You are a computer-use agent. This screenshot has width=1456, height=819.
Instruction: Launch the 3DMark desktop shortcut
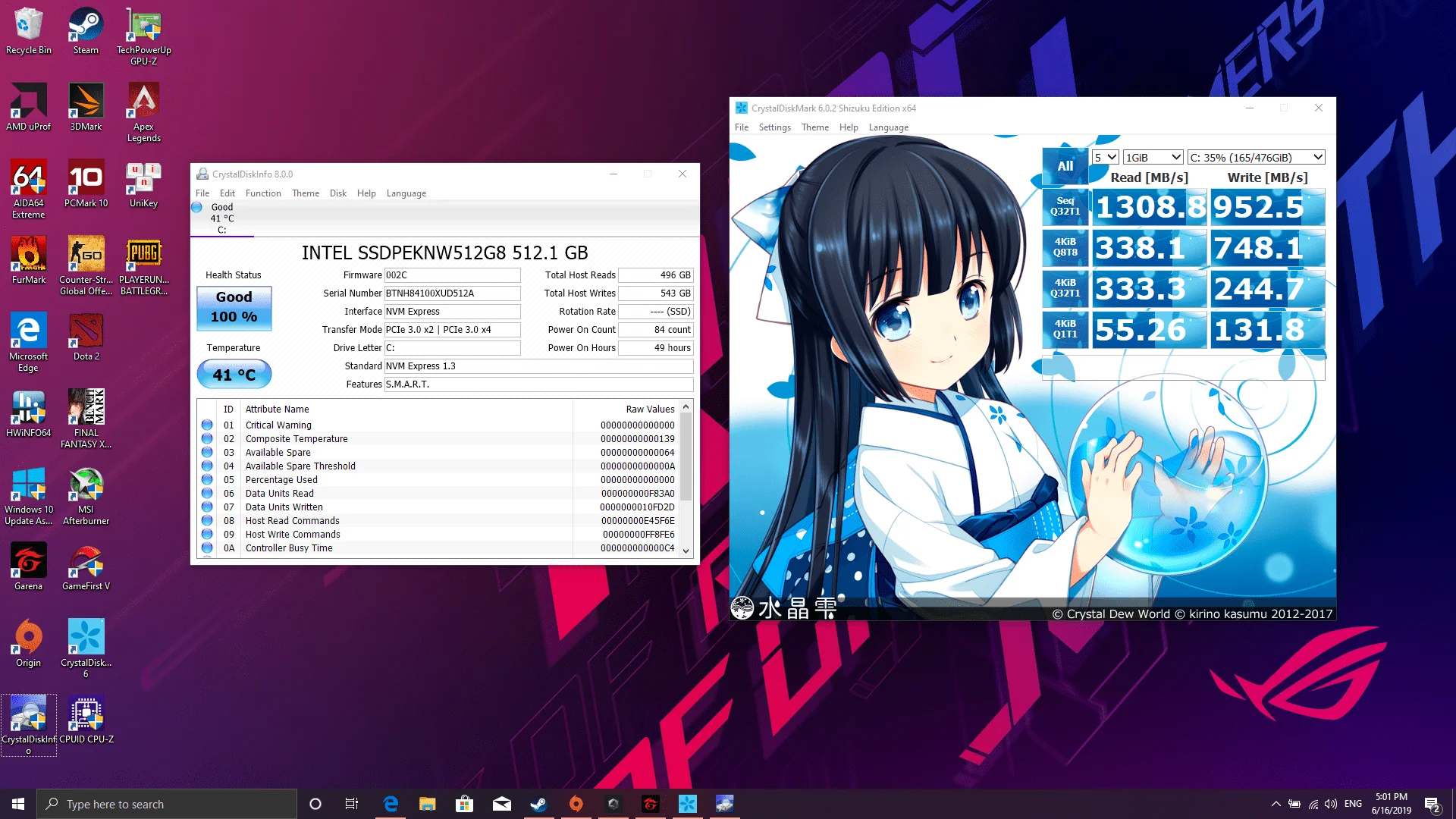86,106
